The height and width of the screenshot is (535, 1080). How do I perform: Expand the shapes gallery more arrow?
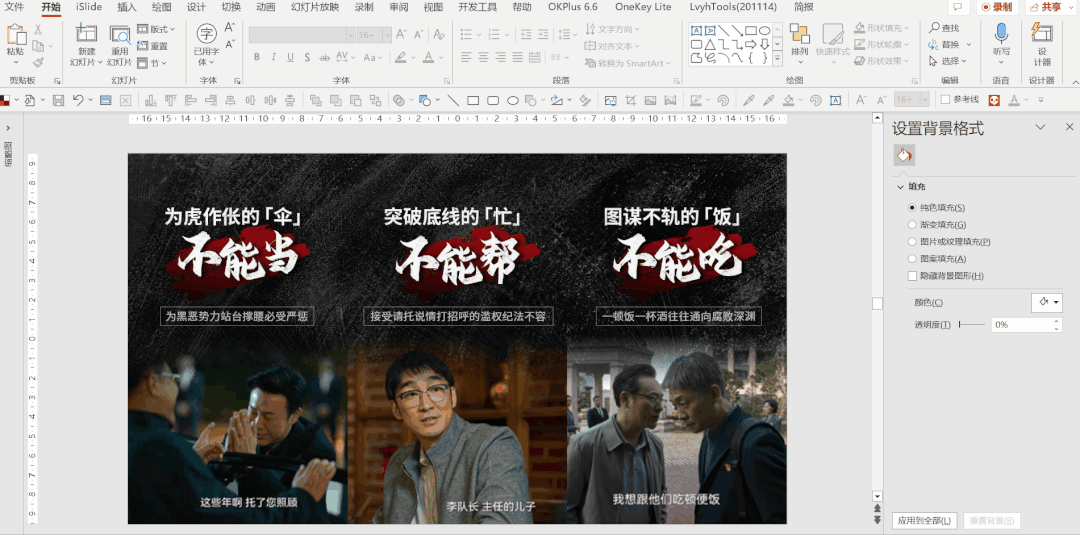[x=778, y=59]
